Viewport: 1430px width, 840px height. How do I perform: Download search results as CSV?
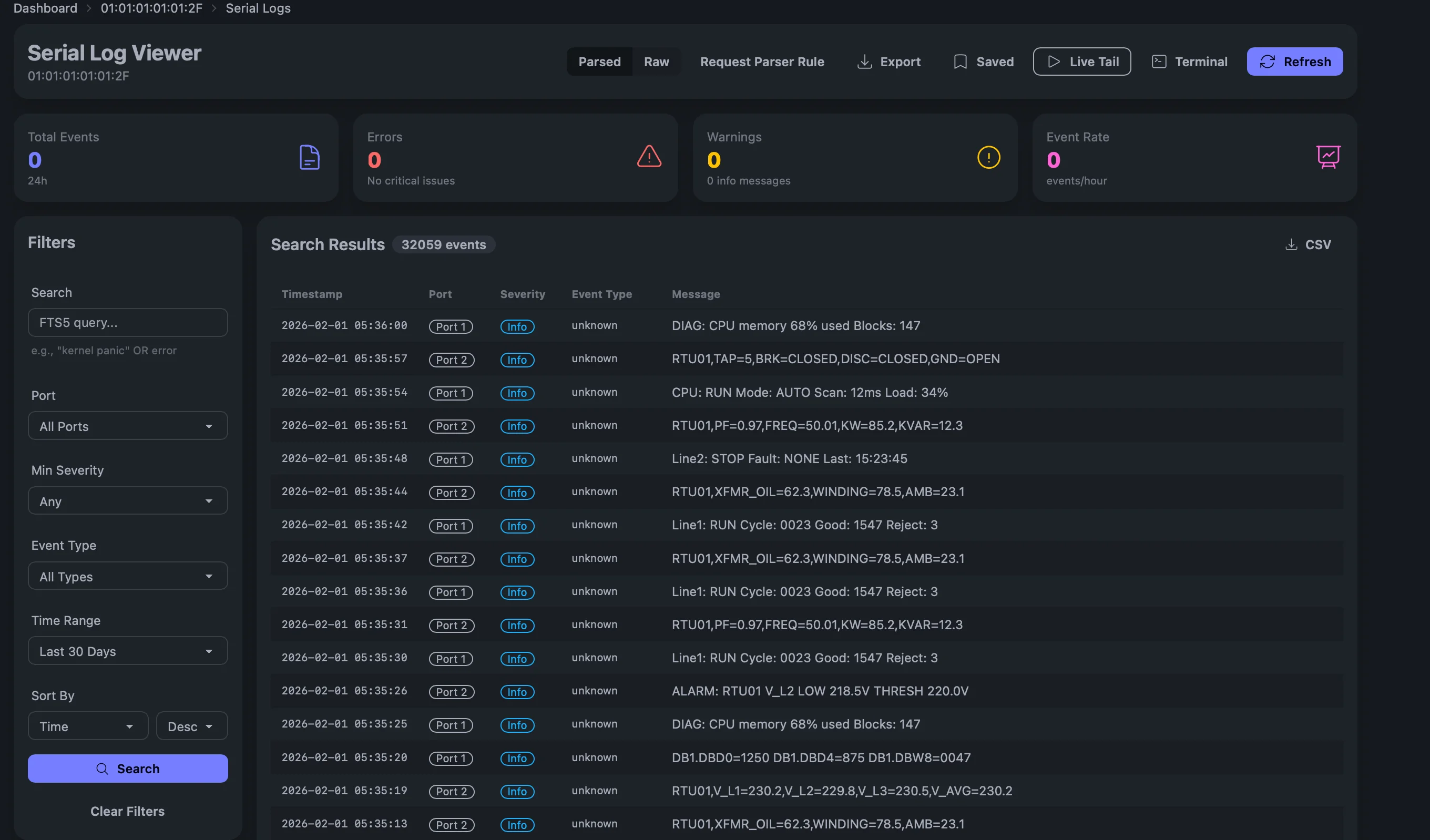(1308, 244)
